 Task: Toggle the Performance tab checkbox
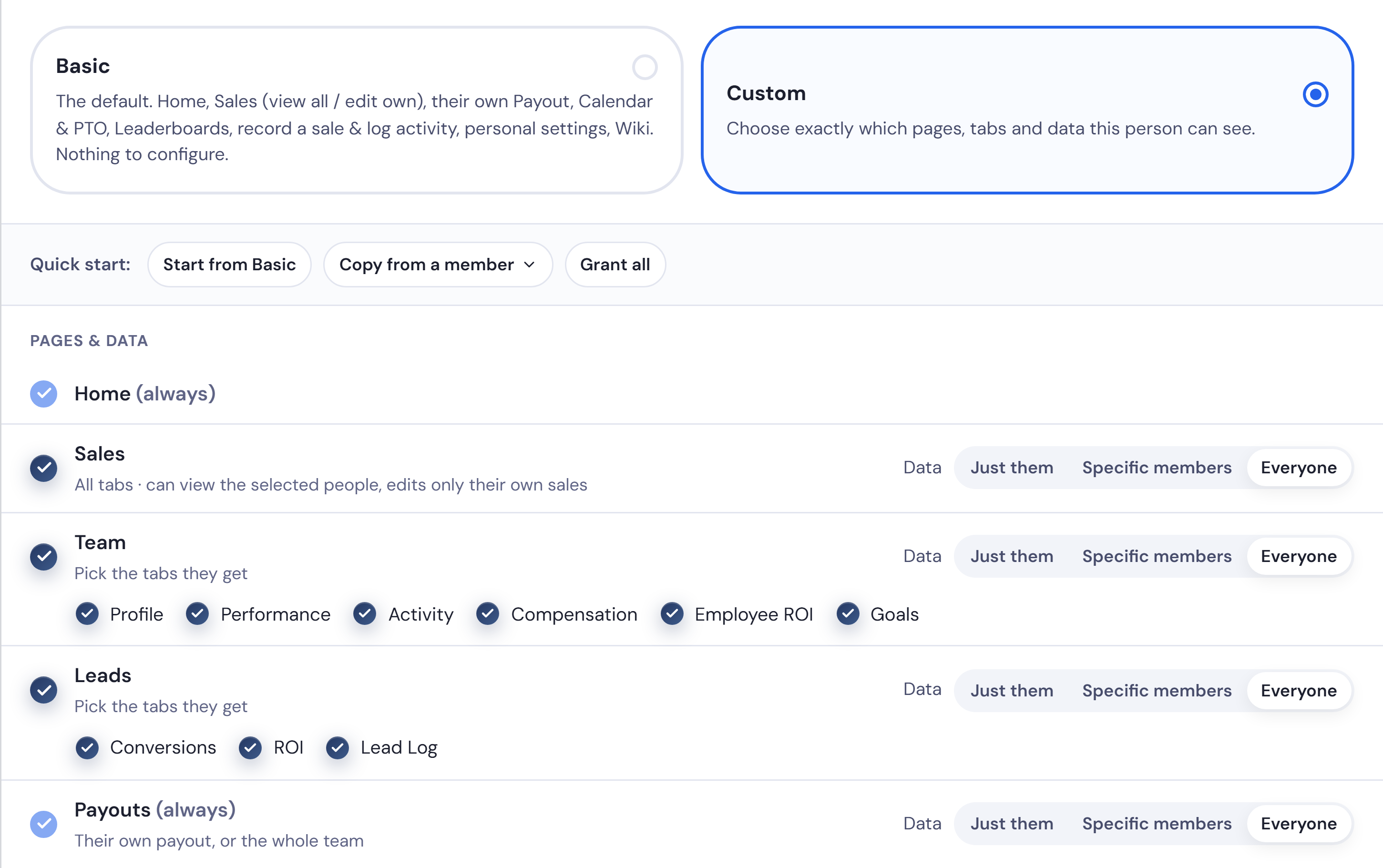click(x=197, y=613)
